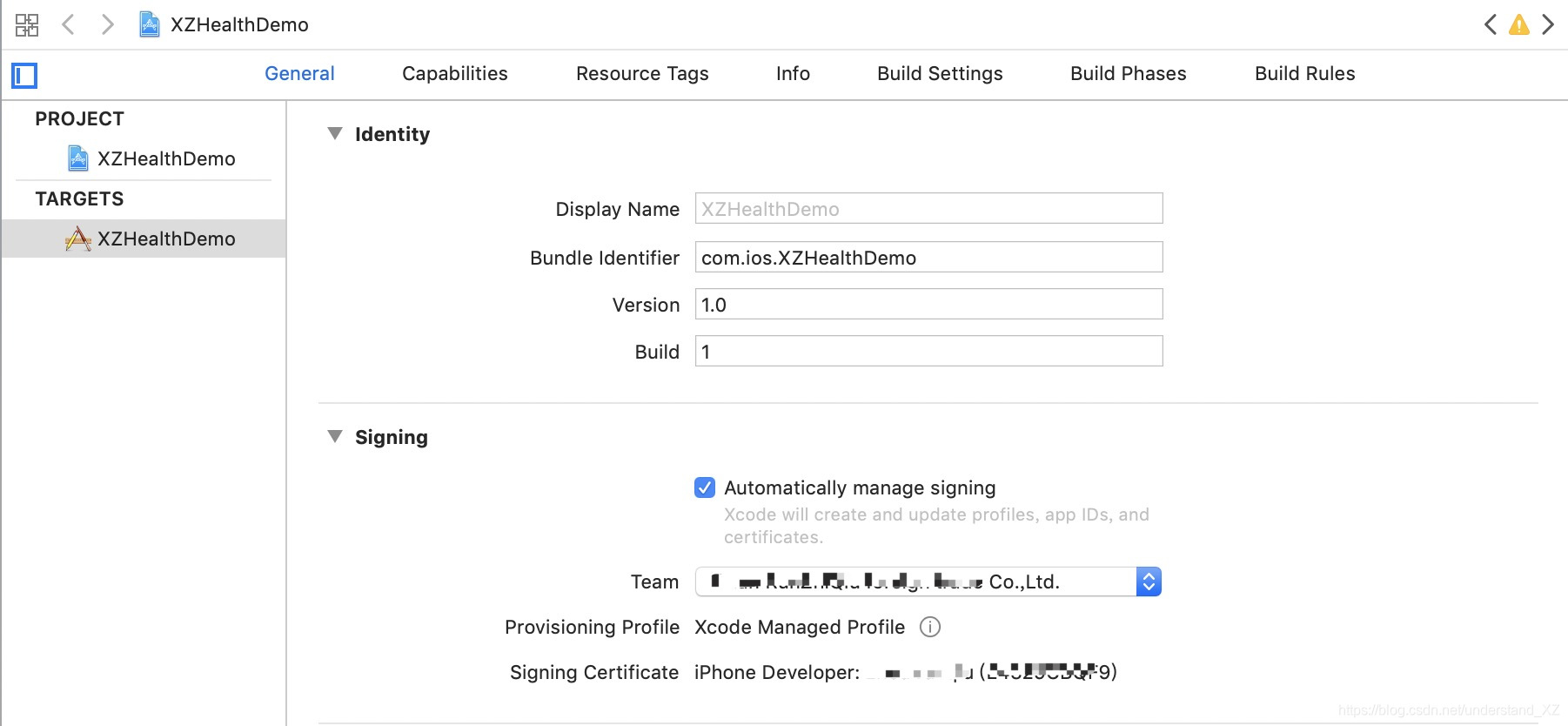
Task: Click the Display Name field
Action: [x=928, y=209]
